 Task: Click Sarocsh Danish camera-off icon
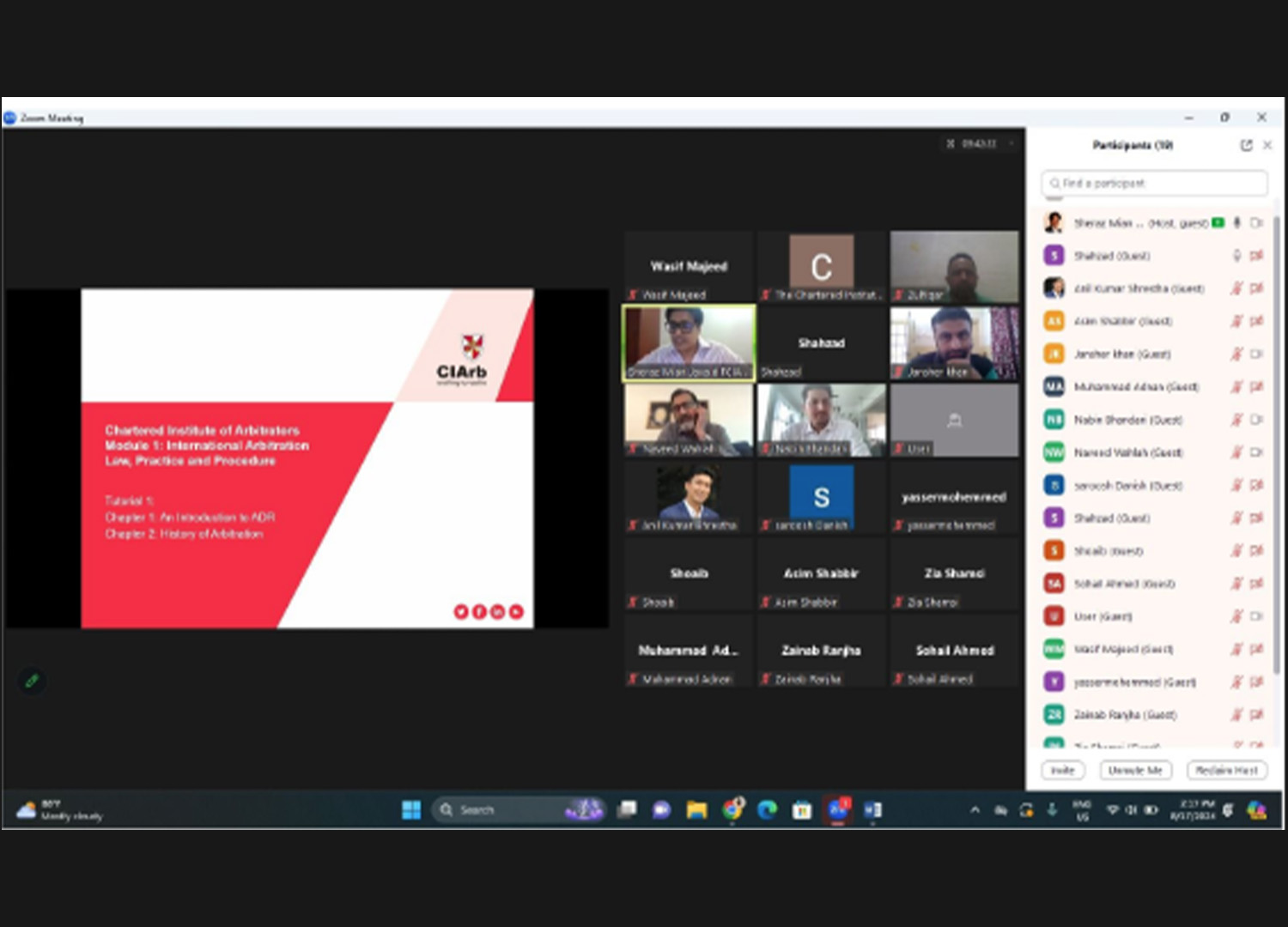pyautogui.click(x=1256, y=486)
